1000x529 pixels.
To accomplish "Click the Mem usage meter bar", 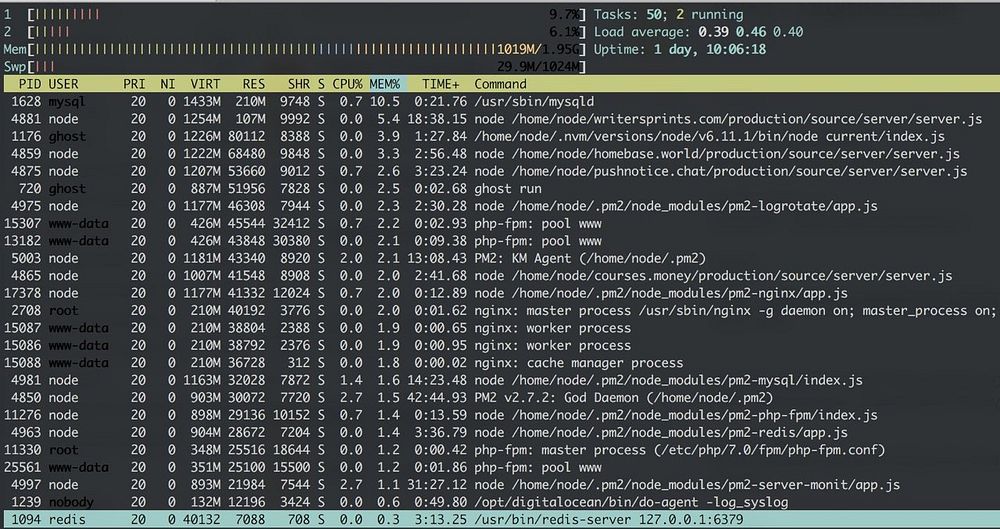I will click(306, 49).
